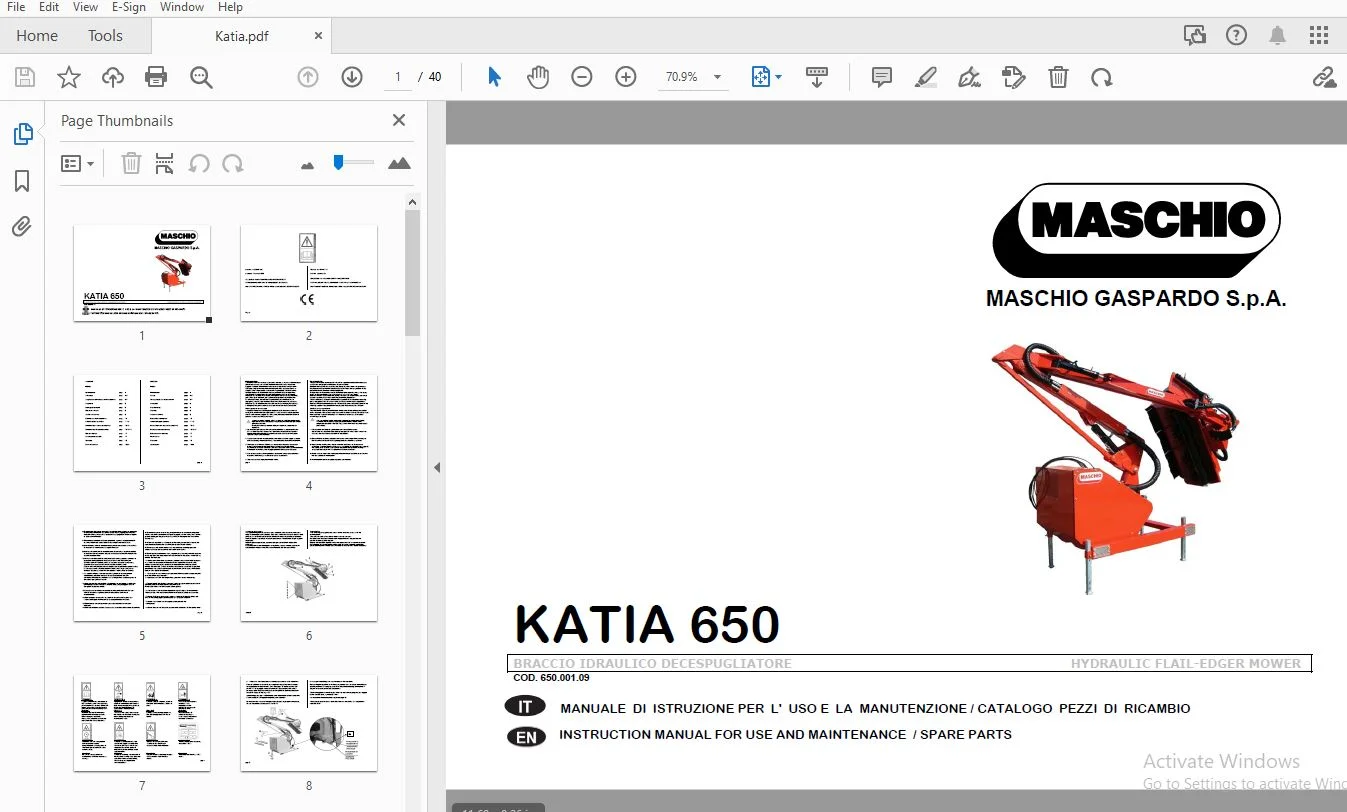This screenshot has height=812, width=1347.
Task: Select page 4 thumbnail
Action: (309, 423)
